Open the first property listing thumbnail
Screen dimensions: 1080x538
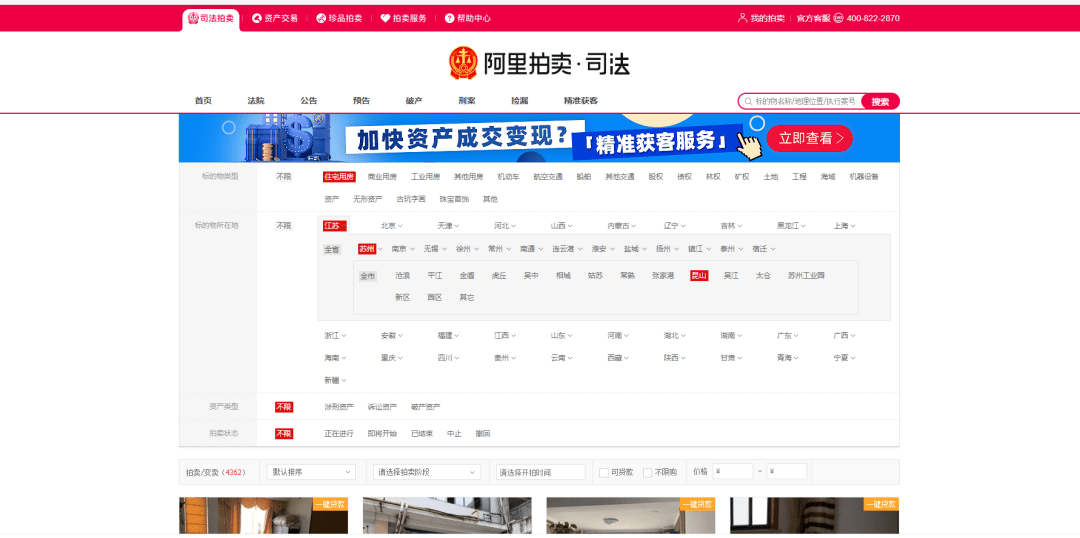(263, 516)
